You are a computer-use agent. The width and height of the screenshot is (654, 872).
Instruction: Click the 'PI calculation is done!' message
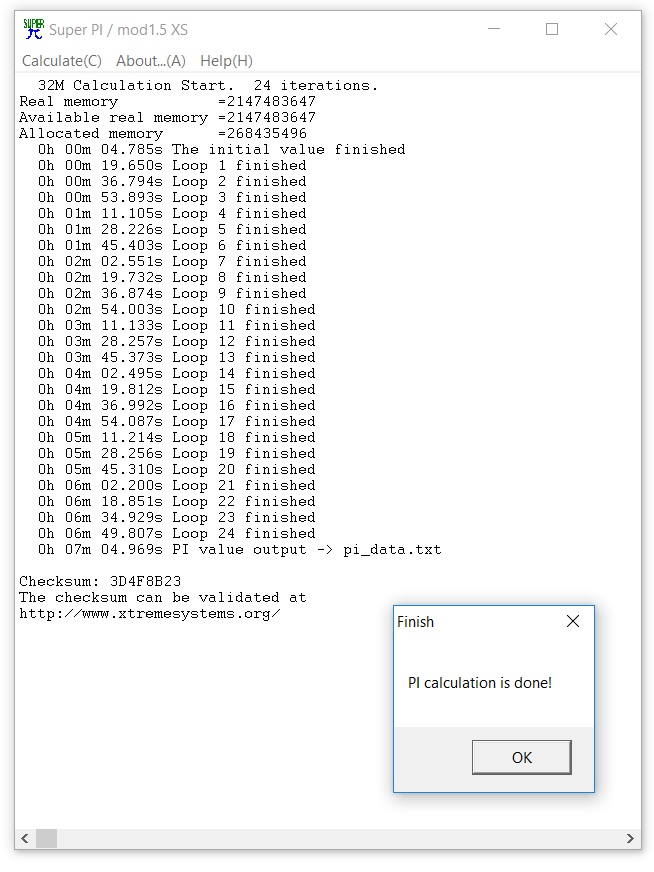480,683
